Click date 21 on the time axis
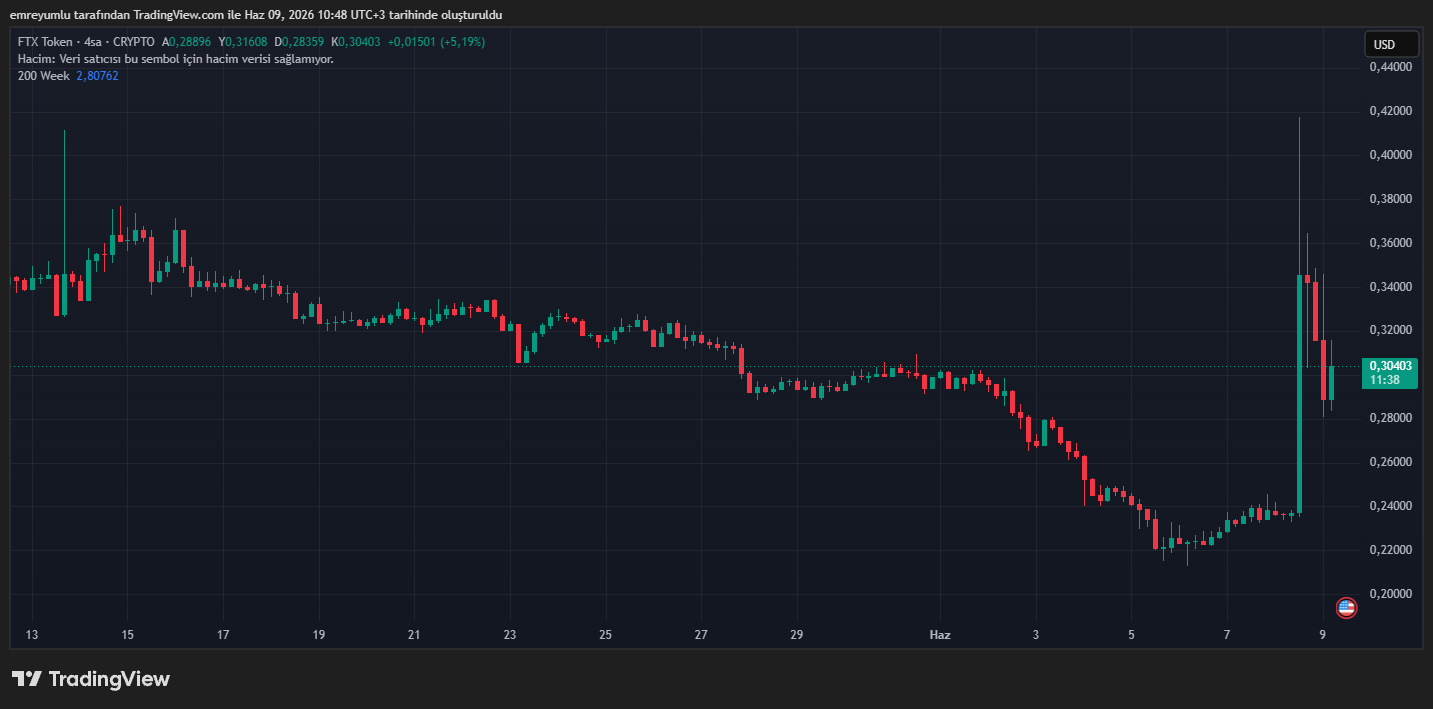The height and width of the screenshot is (709, 1433). 414,635
